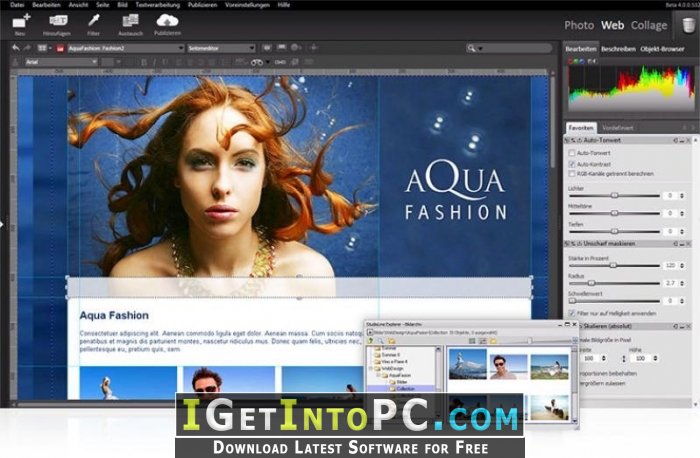Uncheck the Auto-Kontrast checkbox
This screenshot has width=700, height=458.
coord(571,164)
